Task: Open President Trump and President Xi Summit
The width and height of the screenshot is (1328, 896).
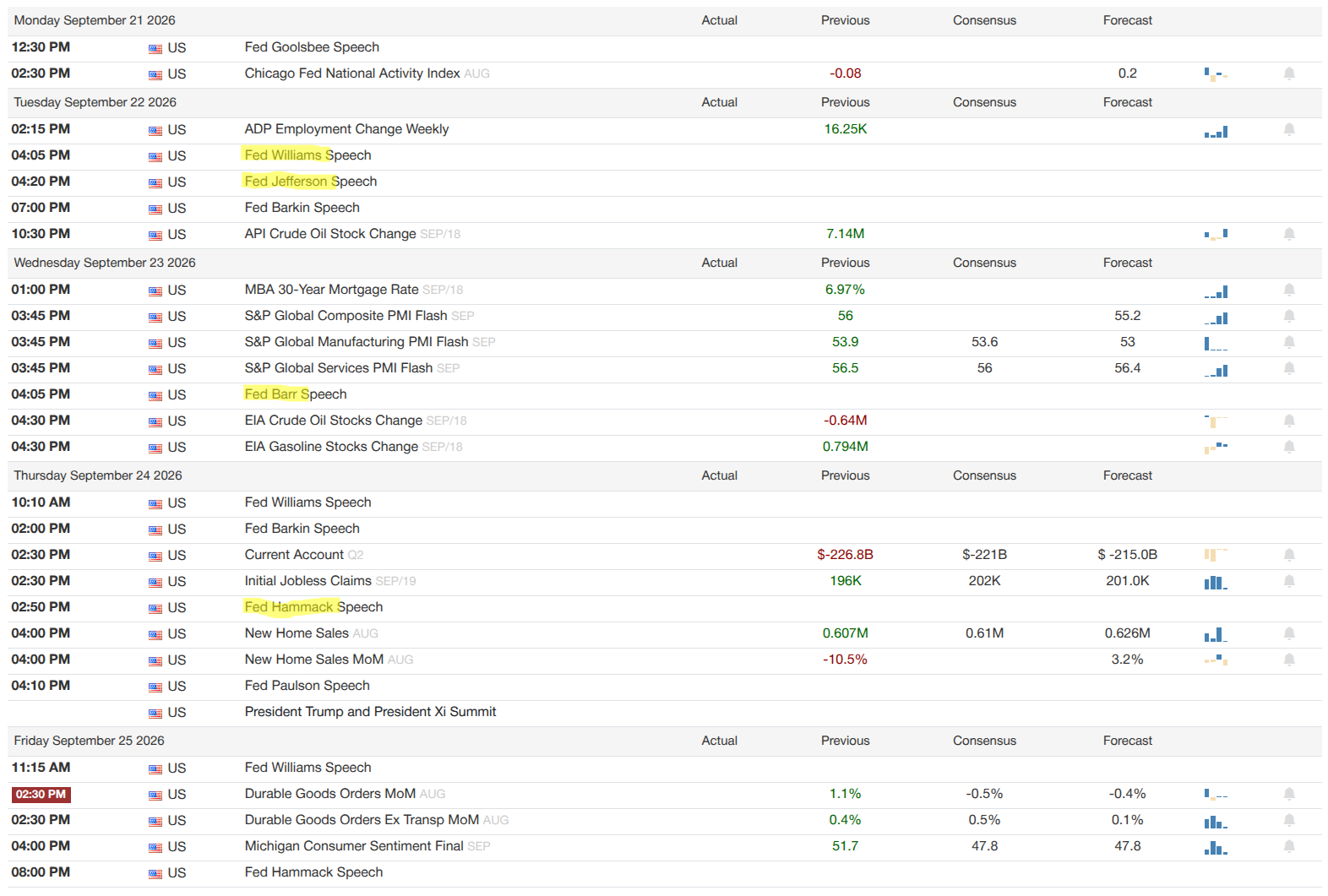Action: pyautogui.click(x=370, y=712)
